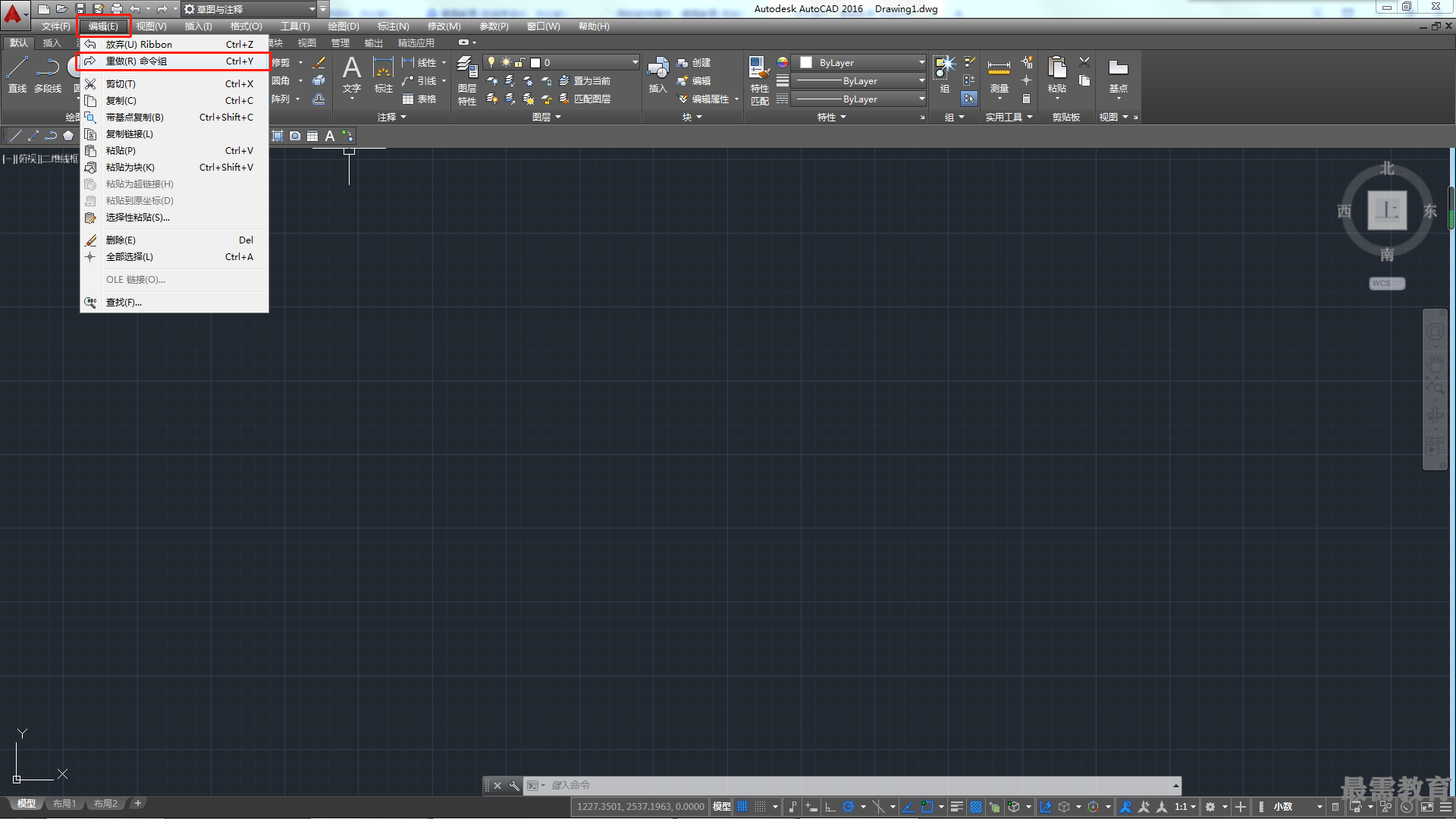Expand the 注释 annotation panel
This screenshot has width=1456, height=819.
[392, 118]
